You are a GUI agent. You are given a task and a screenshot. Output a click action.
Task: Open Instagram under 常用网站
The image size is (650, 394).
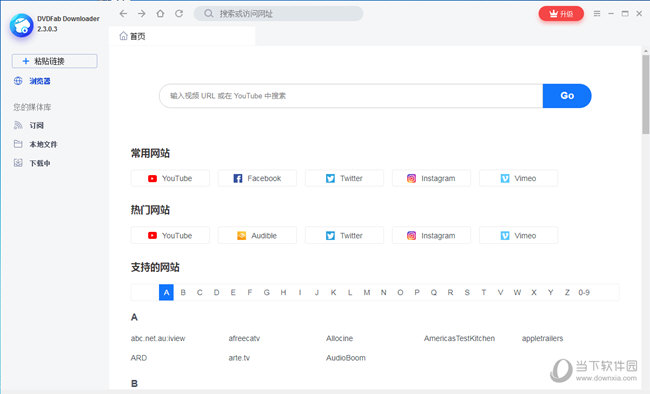tap(431, 178)
